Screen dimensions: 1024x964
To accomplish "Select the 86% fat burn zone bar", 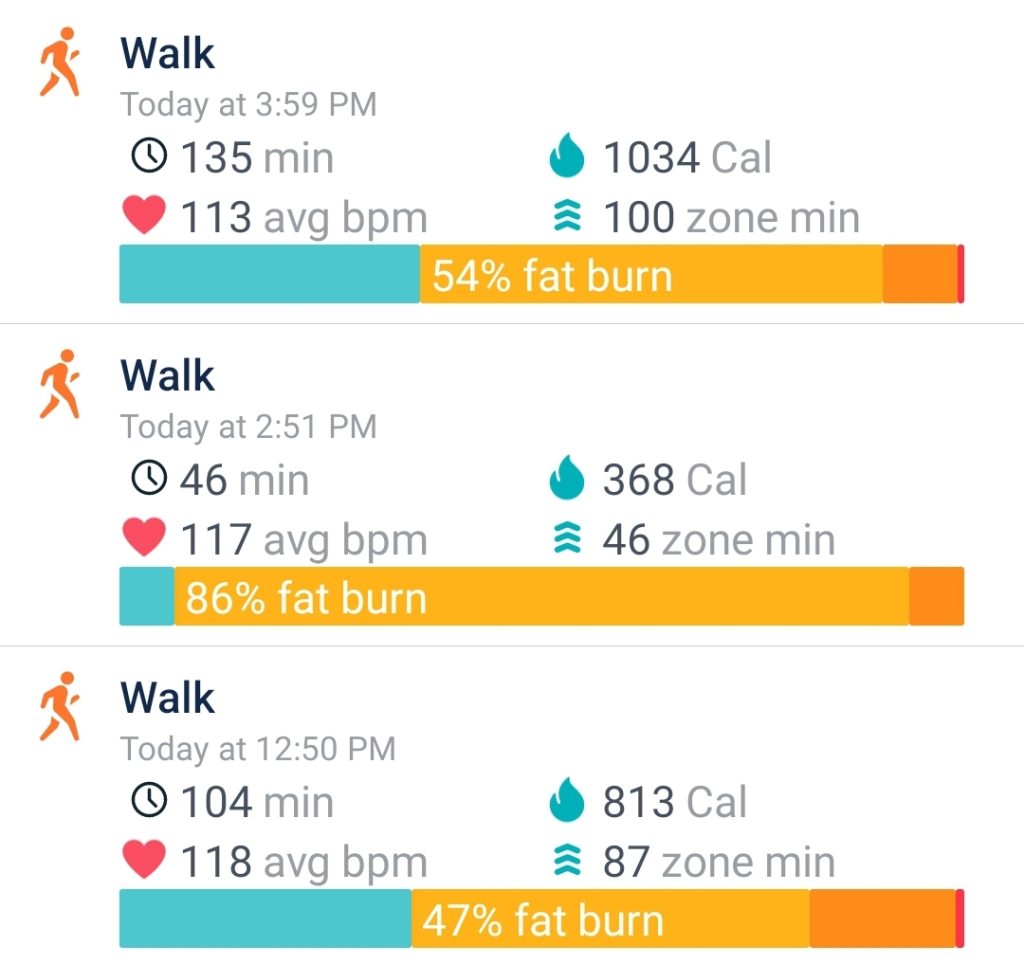I will click(x=540, y=596).
